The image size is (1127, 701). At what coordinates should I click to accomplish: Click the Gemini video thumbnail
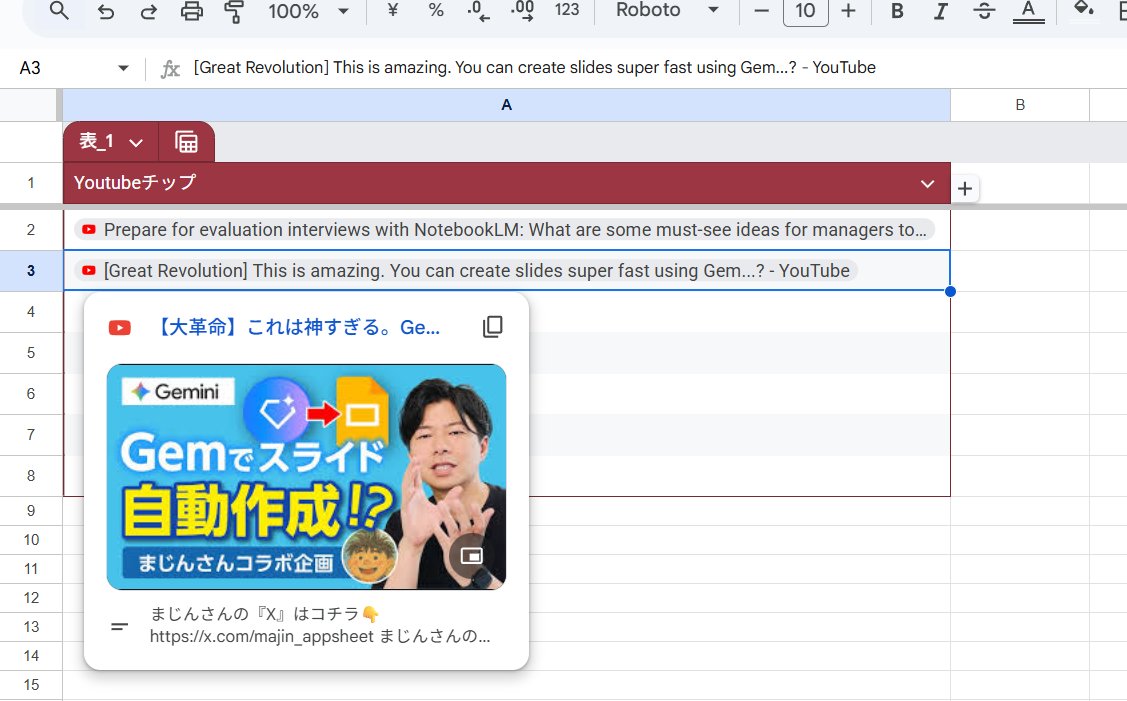coord(306,477)
